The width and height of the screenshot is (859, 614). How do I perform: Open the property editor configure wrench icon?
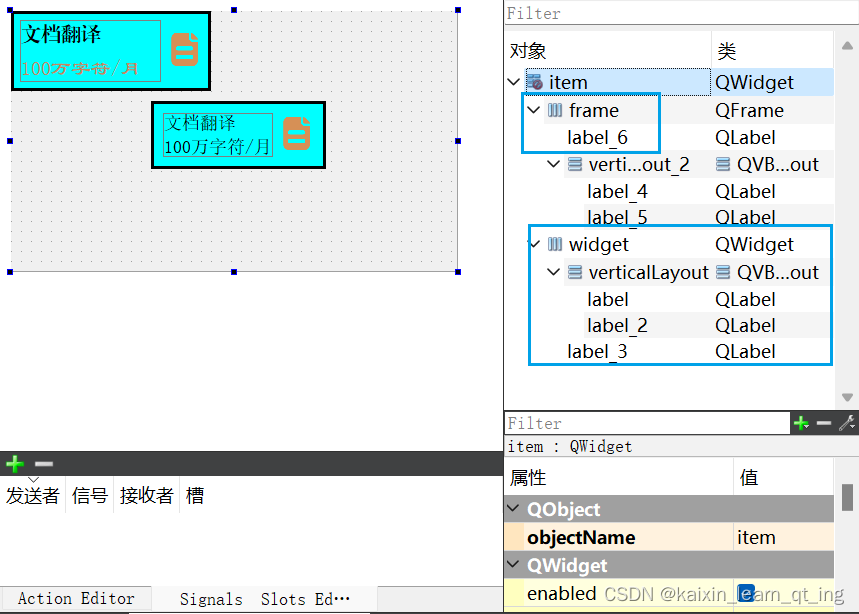click(x=846, y=423)
